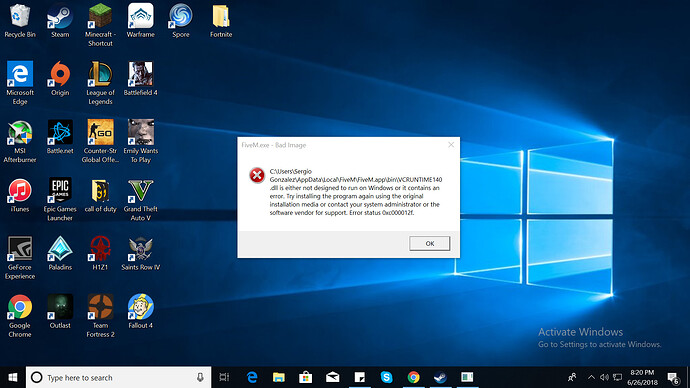Switch to Steam on the taskbar
This screenshot has width=690, height=388.
click(440, 377)
